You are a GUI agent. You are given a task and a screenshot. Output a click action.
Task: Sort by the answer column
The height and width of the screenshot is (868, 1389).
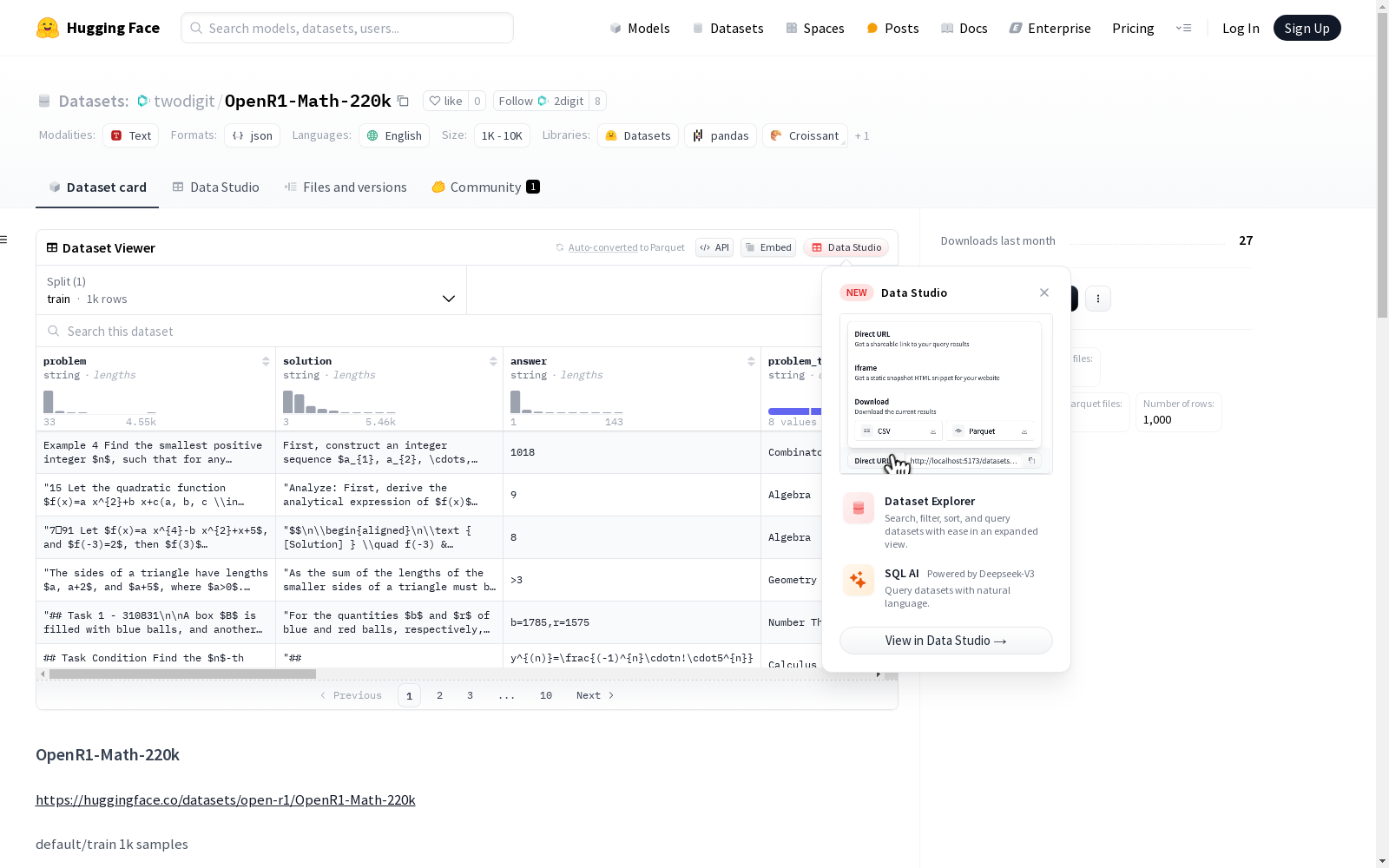coord(751,361)
